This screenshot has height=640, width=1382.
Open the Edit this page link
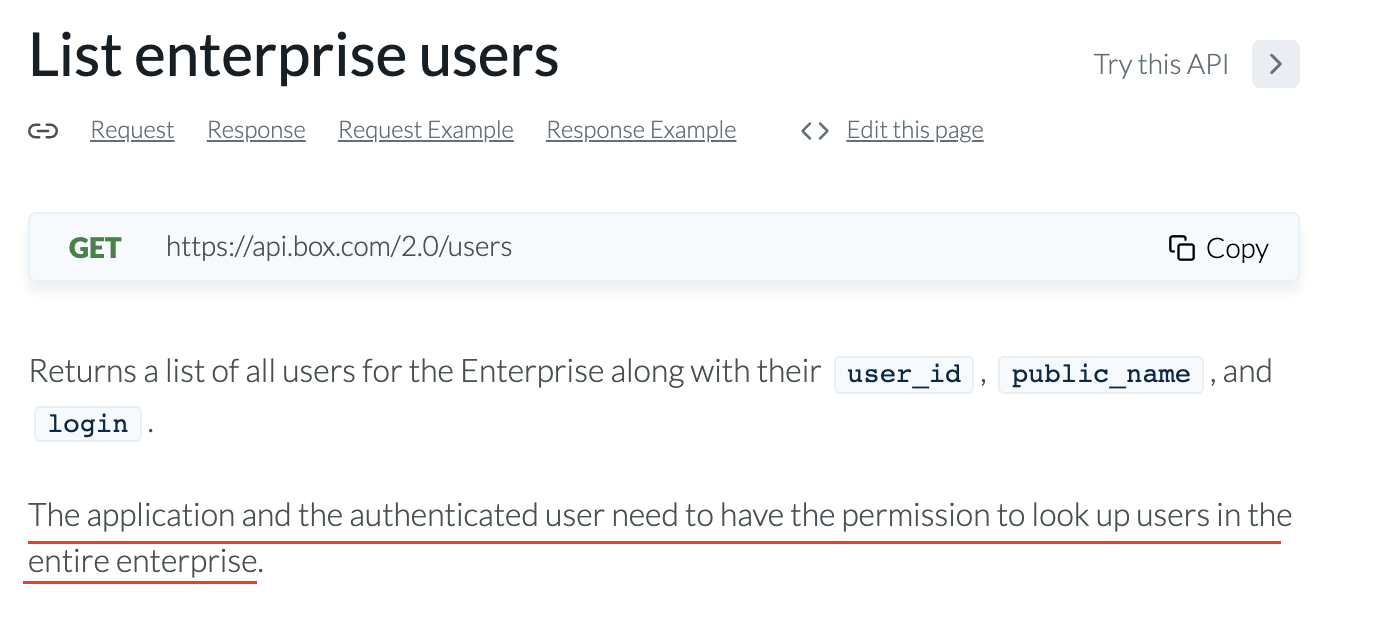coord(915,130)
